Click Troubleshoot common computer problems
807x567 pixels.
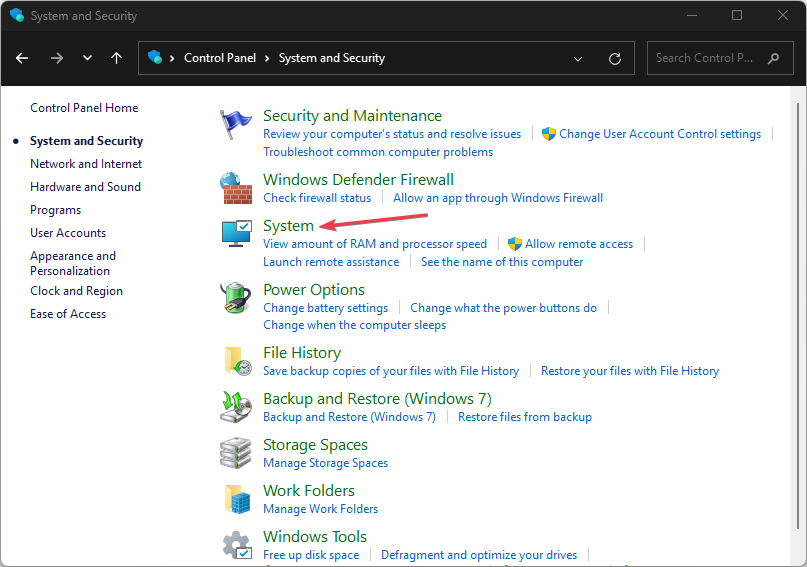pos(378,152)
